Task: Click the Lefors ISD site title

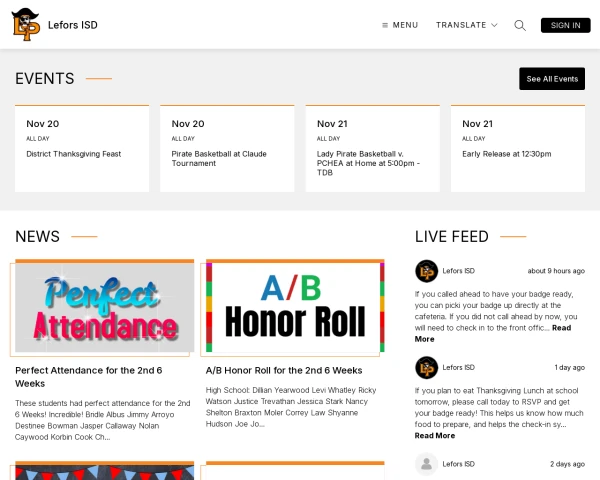Action: coord(73,25)
